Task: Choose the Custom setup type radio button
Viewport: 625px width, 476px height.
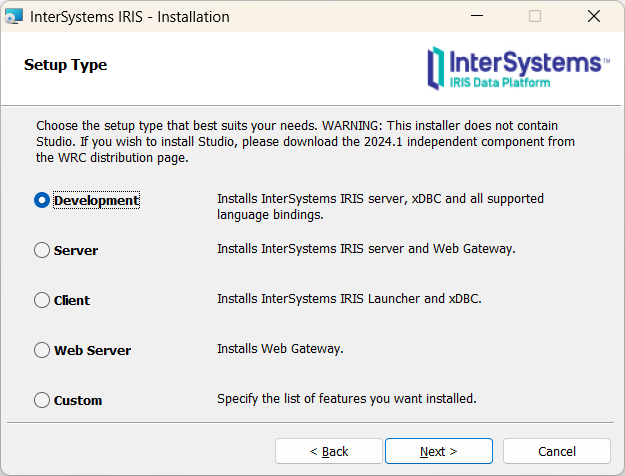Action: tap(42, 400)
